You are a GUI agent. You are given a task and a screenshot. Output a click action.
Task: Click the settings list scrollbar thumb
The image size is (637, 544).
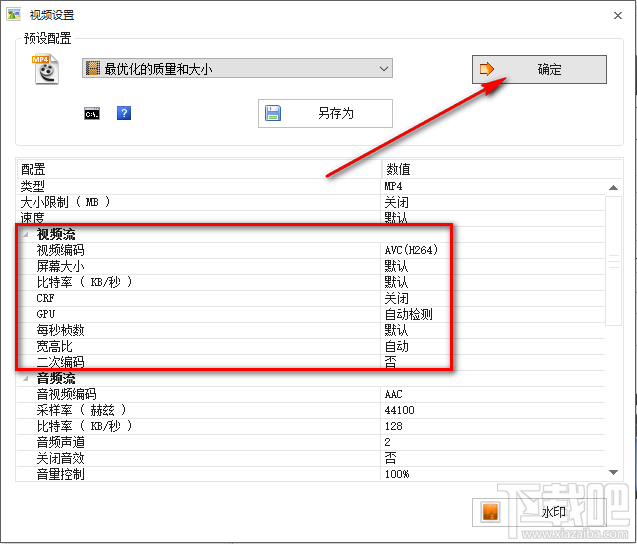(x=613, y=261)
